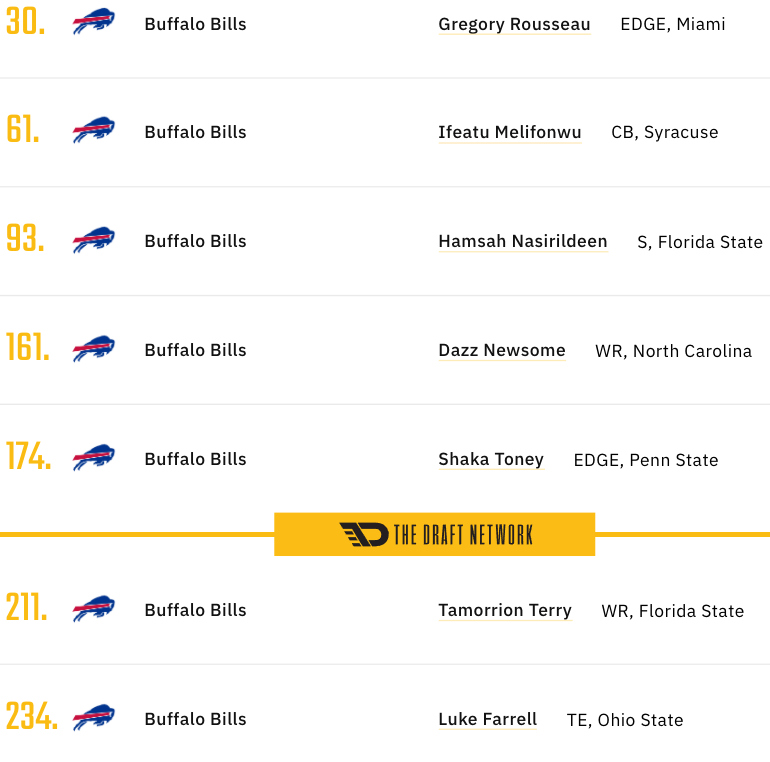This screenshot has height=762, width=770.
Task: Click the Bills logo beside pick 93
Action: click(94, 240)
